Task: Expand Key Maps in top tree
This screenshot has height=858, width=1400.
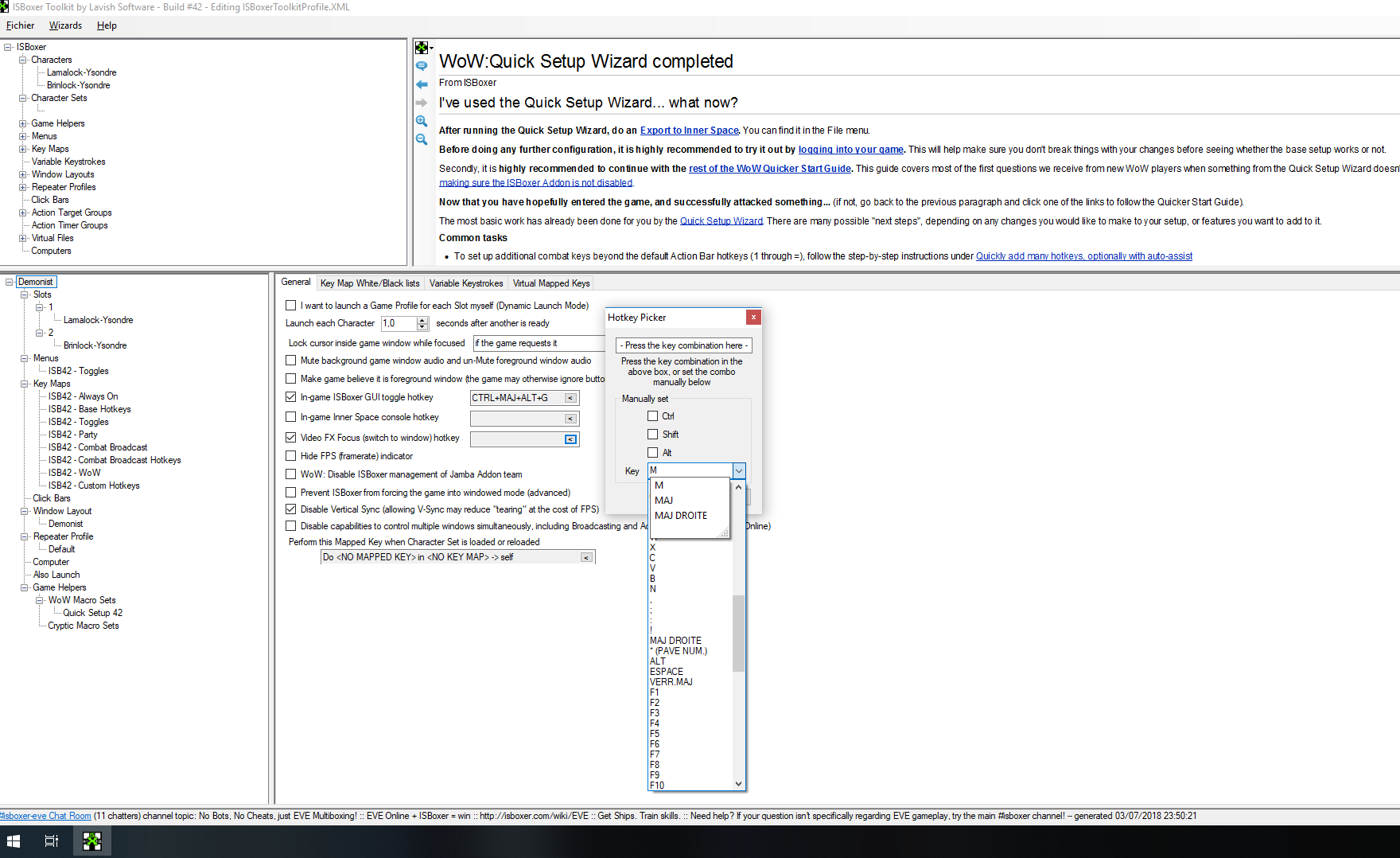Action: [x=23, y=149]
